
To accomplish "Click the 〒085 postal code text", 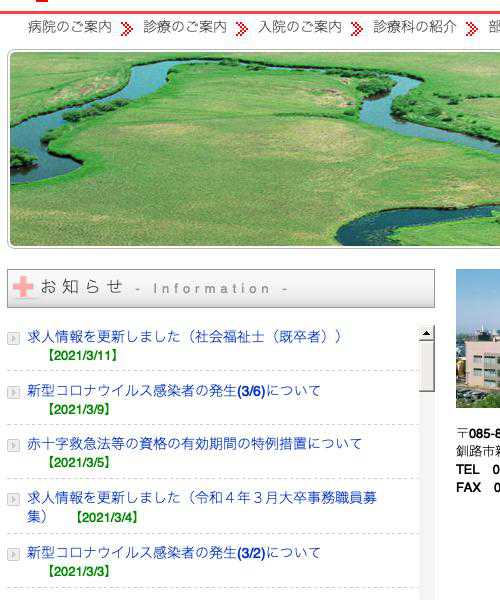I will [478, 434].
